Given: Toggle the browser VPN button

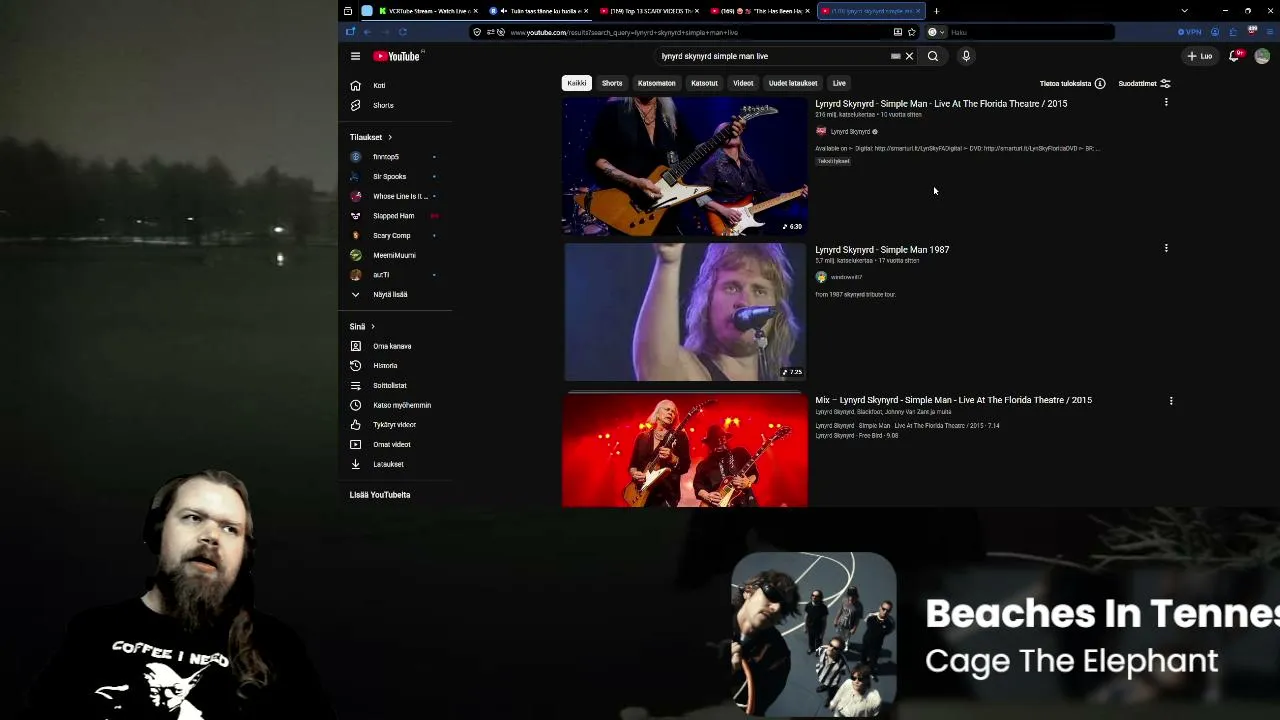Looking at the screenshot, I should click(x=1189, y=32).
